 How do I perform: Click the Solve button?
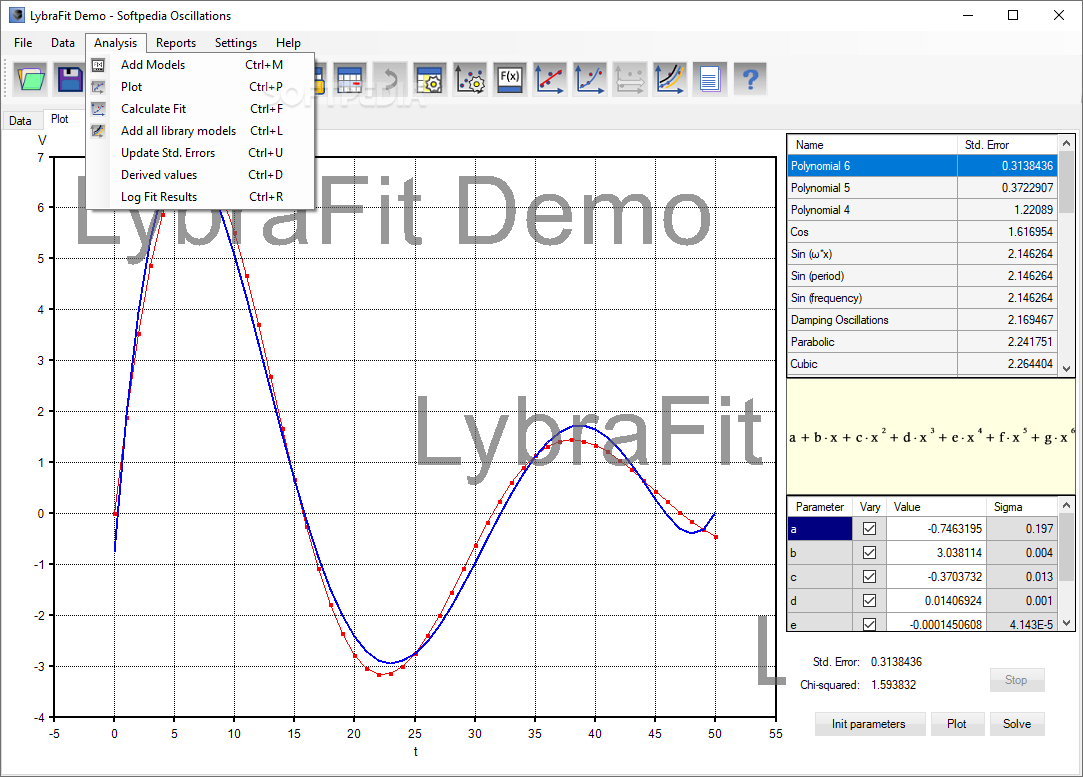(1017, 724)
